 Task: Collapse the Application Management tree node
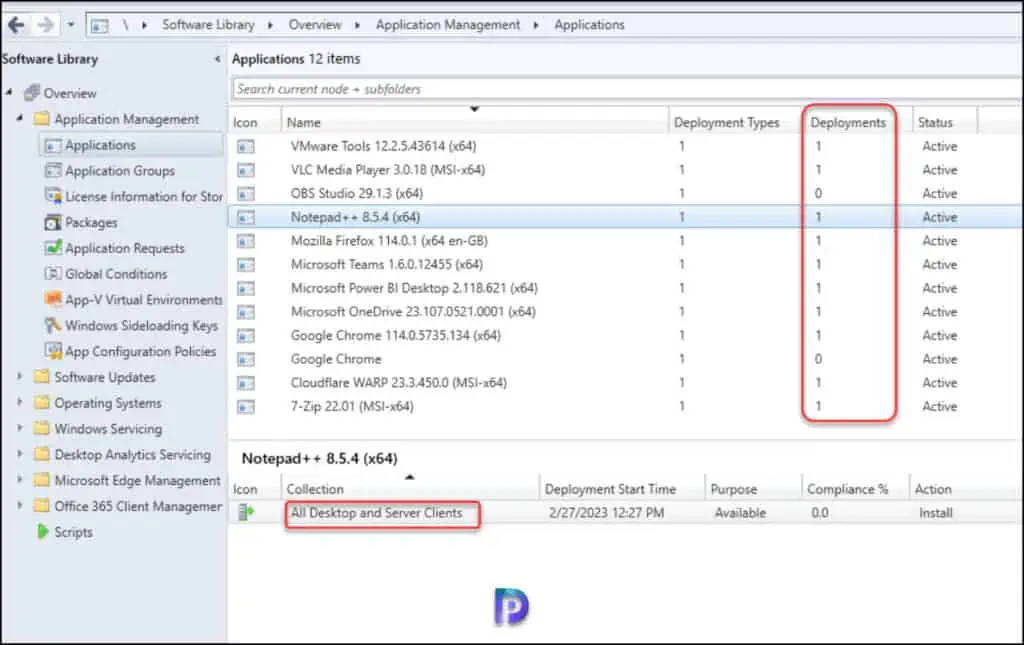tap(20, 118)
